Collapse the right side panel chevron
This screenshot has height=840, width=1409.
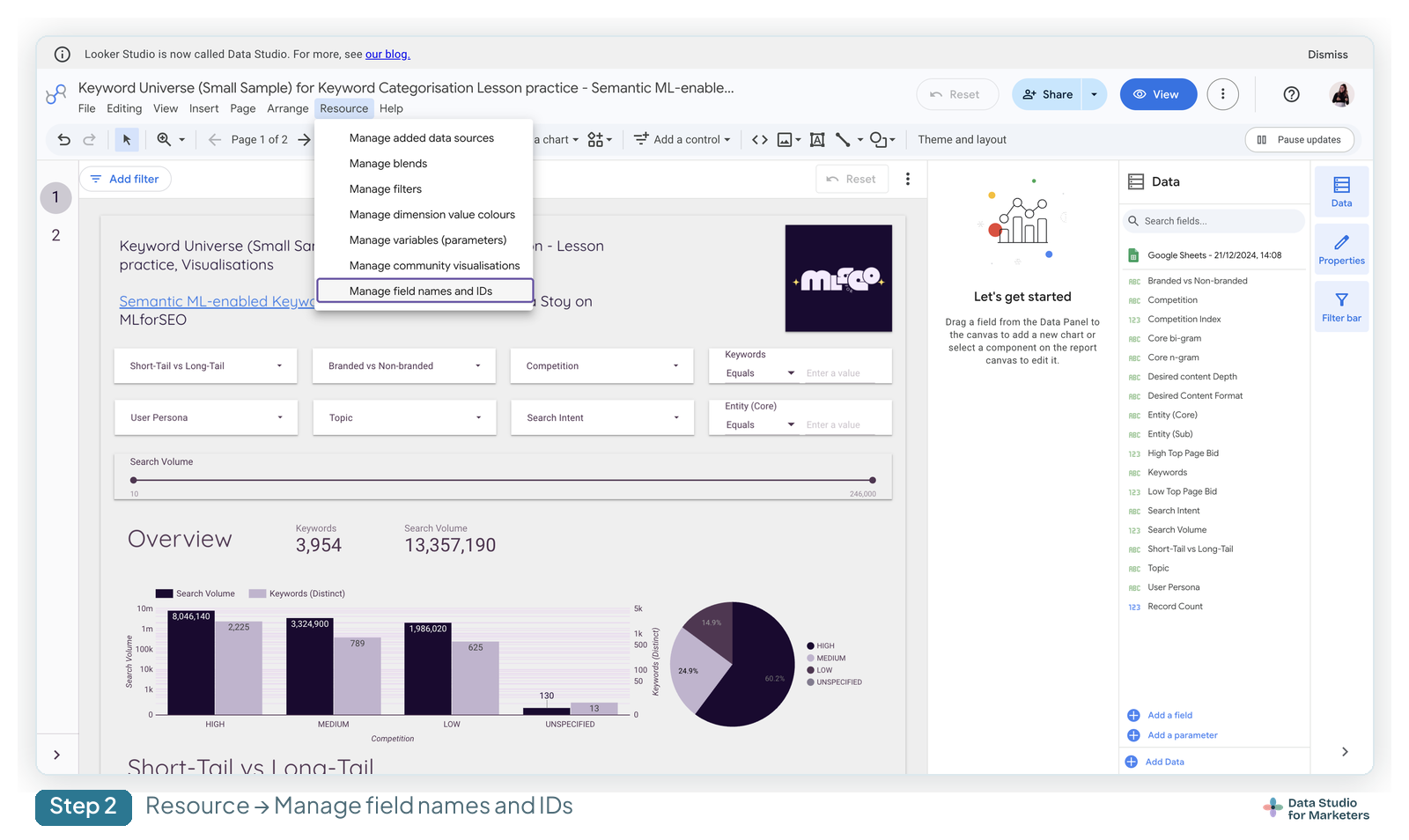(1345, 751)
